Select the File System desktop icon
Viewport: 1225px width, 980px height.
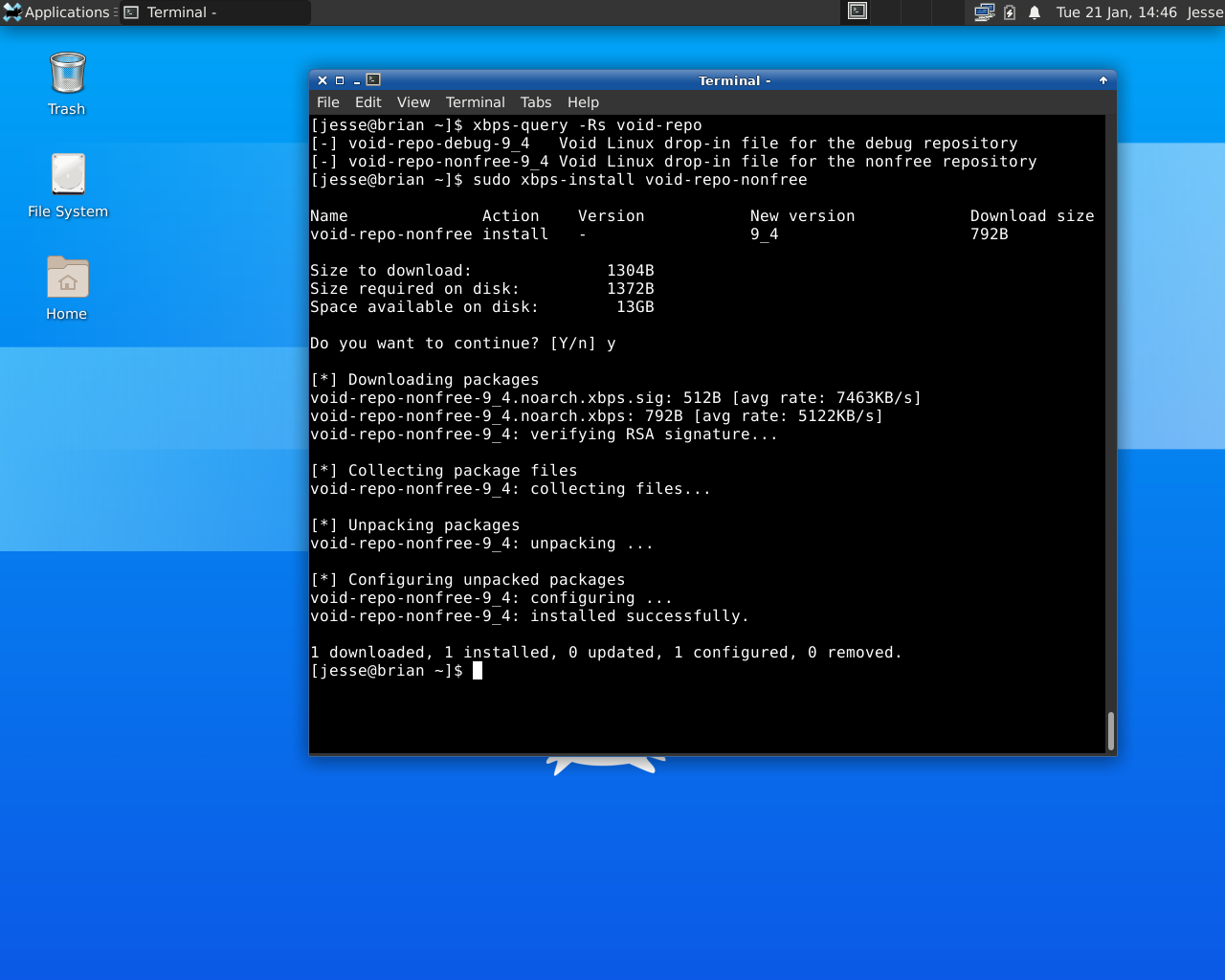pos(67,186)
